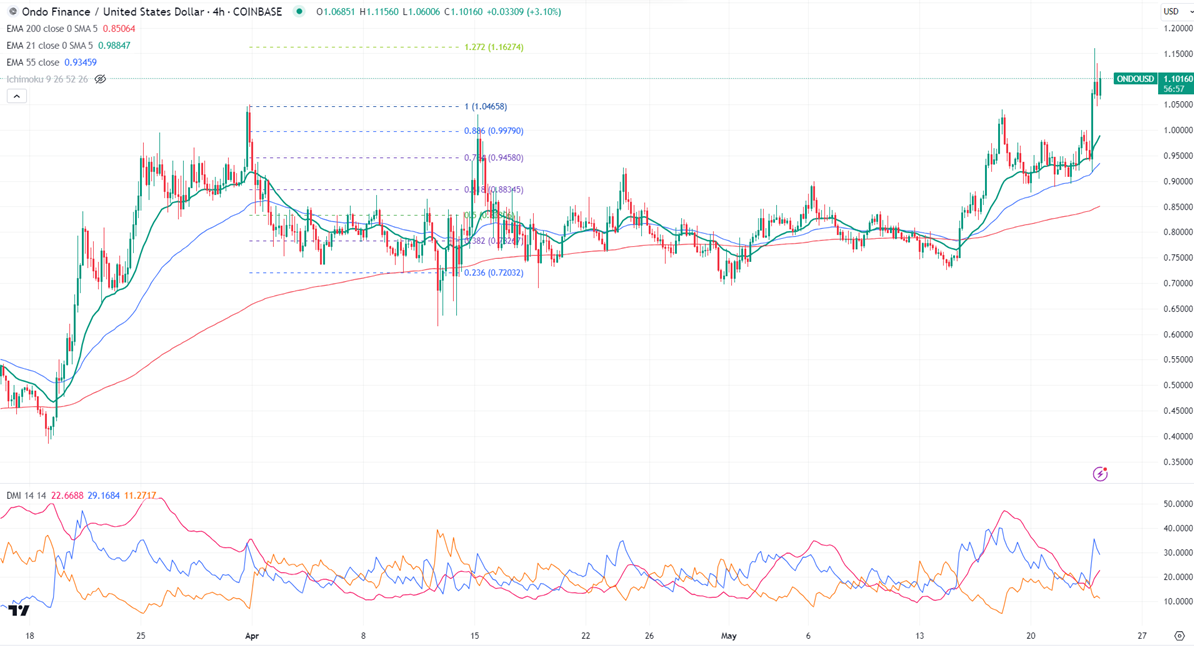This screenshot has width=1194, height=648.
Task: Collapse the indicator legend with the caret button
Action: 16,96
